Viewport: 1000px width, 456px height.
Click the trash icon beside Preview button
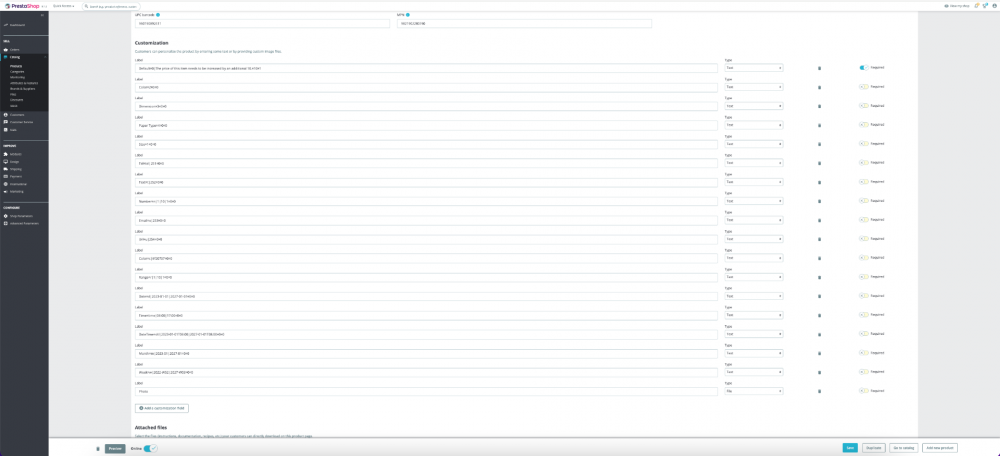(x=98, y=448)
